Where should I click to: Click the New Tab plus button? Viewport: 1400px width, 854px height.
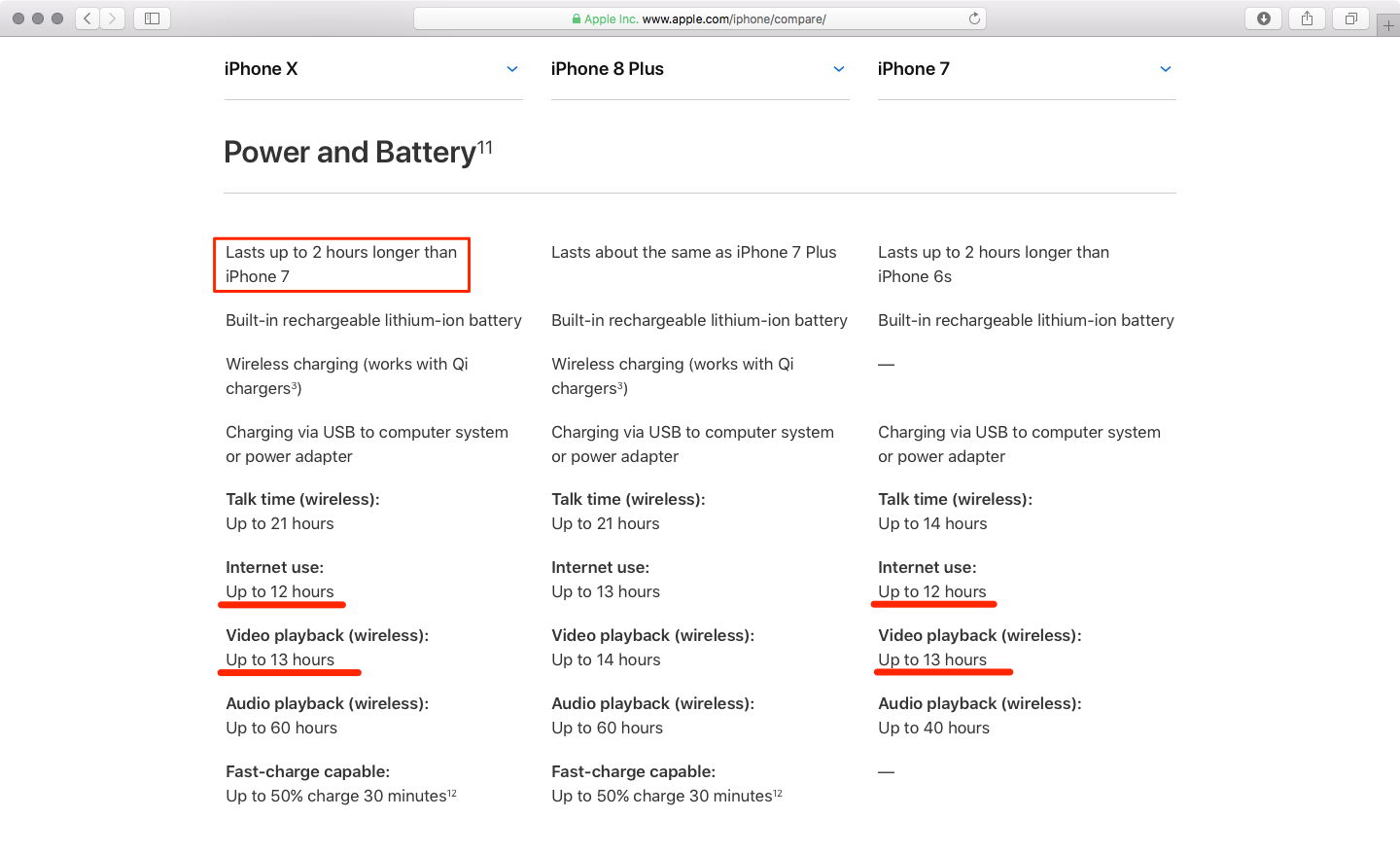click(x=1388, y=24)
